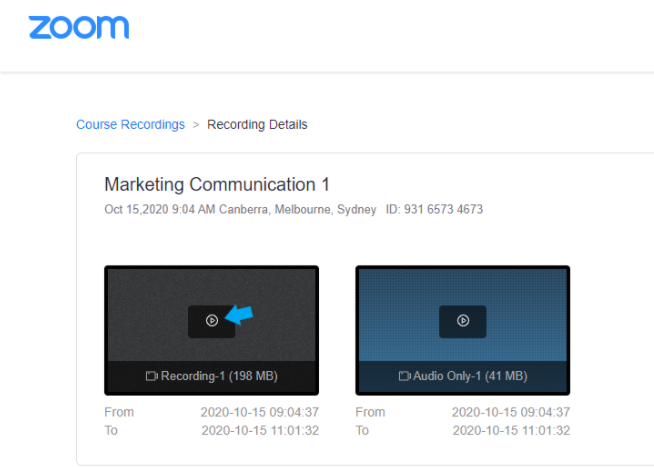
Task: Click the To label under Audio Only-1
Action: pyautogui.click(x=362, y=430)
